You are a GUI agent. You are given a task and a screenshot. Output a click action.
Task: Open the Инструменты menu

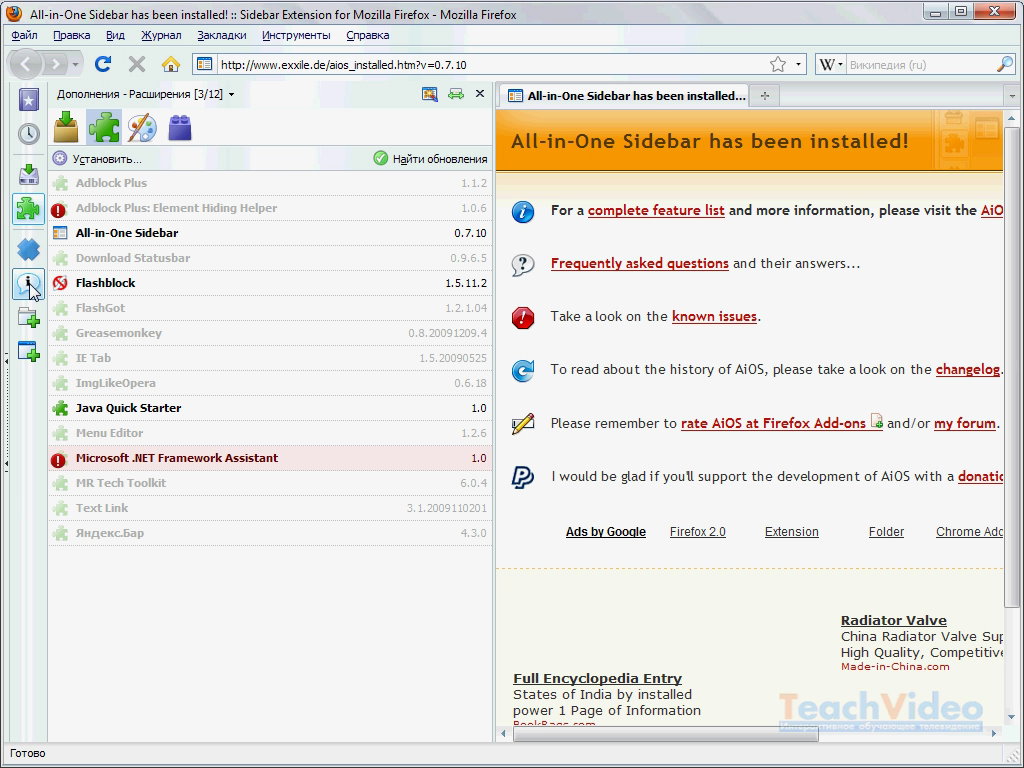pos(296,35)
